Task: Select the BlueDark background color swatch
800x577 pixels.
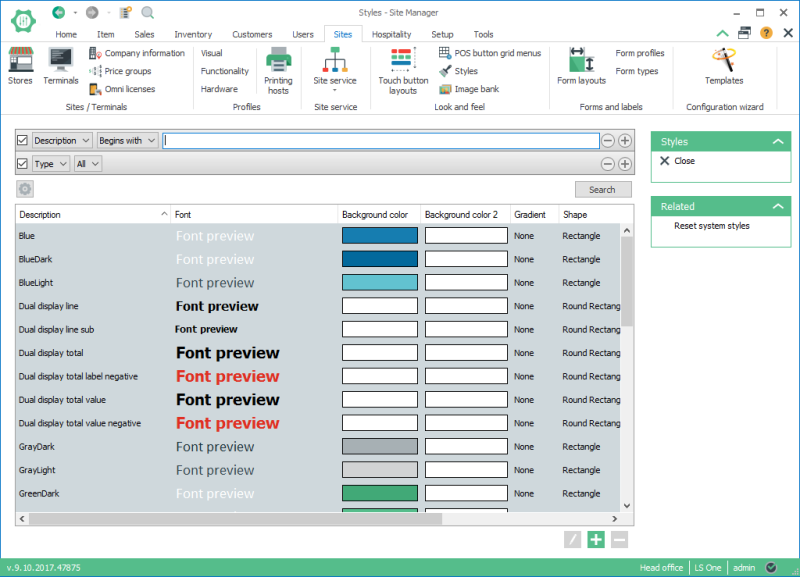Action: coord(379,259)
